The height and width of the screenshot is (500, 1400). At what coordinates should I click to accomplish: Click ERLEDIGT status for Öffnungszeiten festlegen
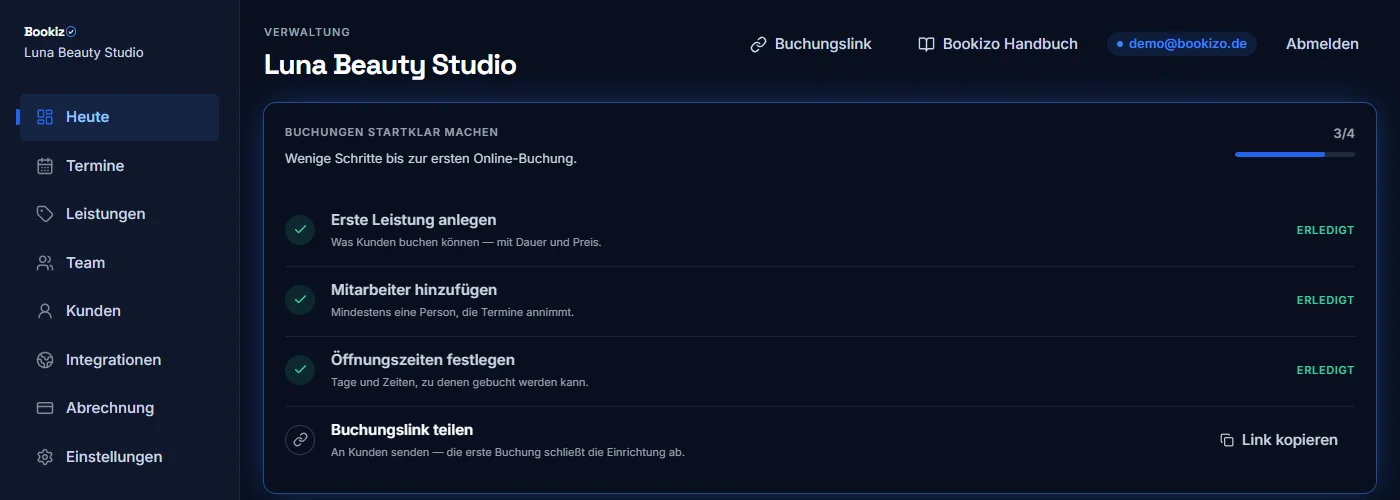click(x=1325, y=370)
